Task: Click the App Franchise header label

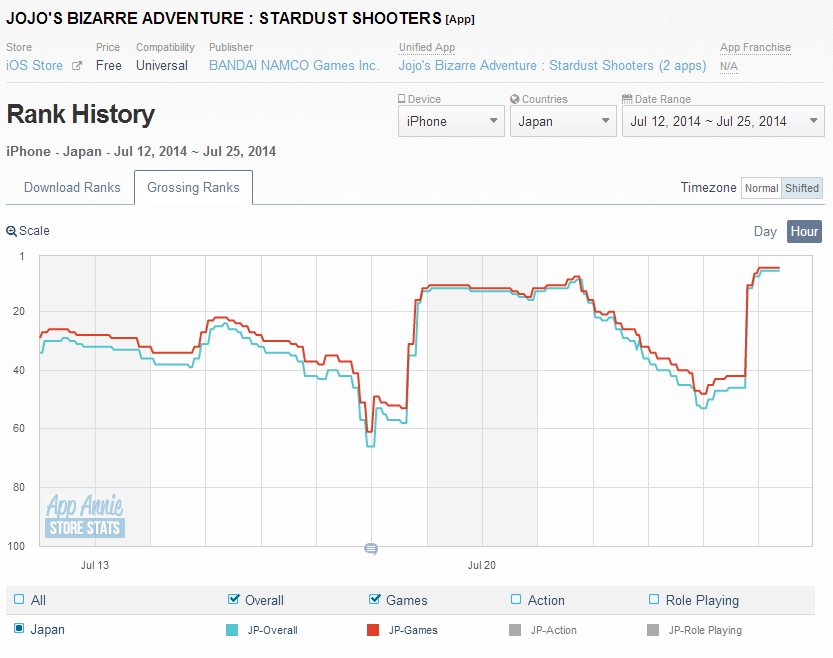Action: [755, 47]
